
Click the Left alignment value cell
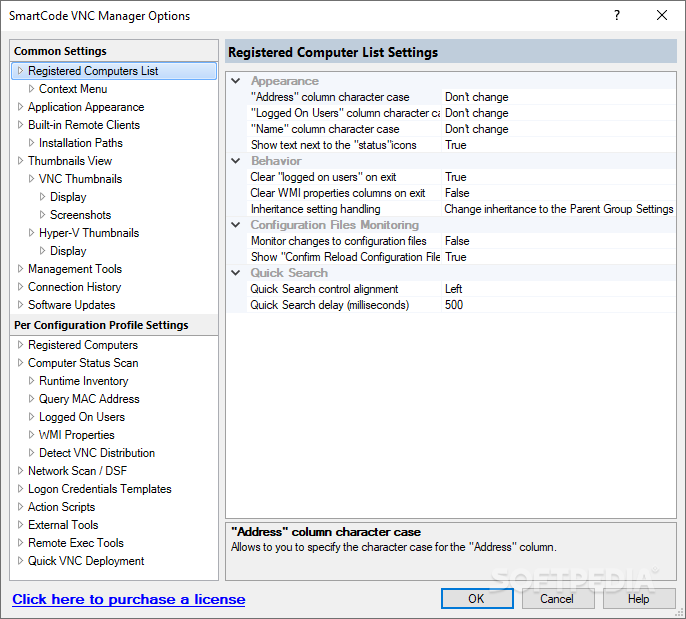[454, 289]
